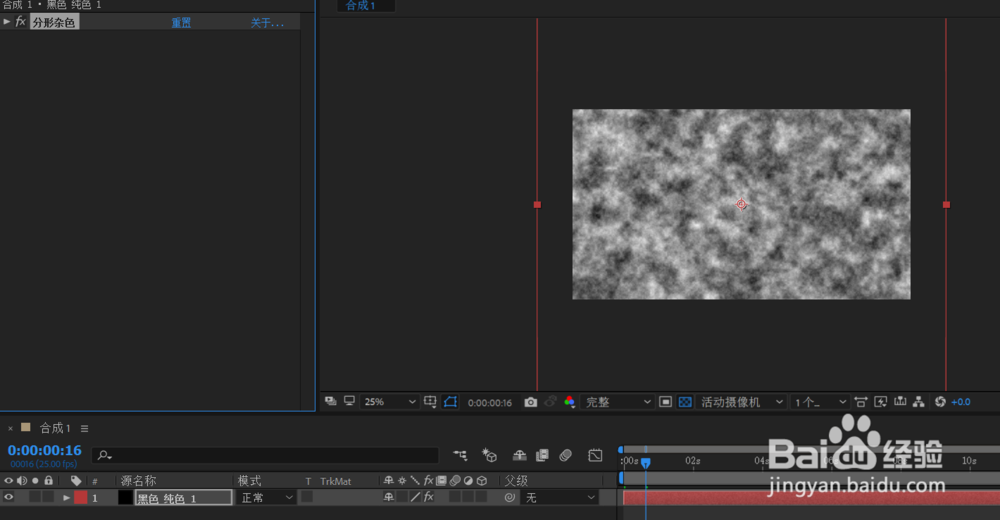Switch to the 合成 1 viewer tab
Viewport: 1000px width, 520px height.
361,6
